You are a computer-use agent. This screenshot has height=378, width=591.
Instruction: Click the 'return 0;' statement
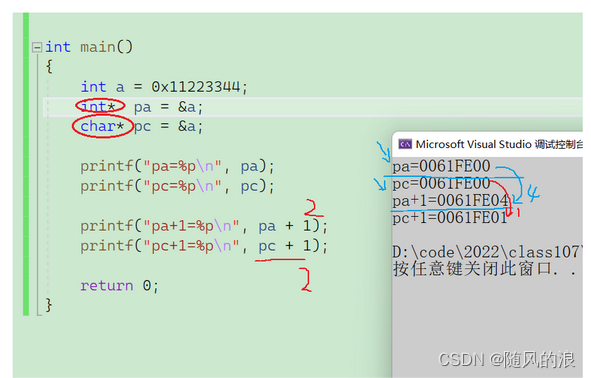pos(119,286)
